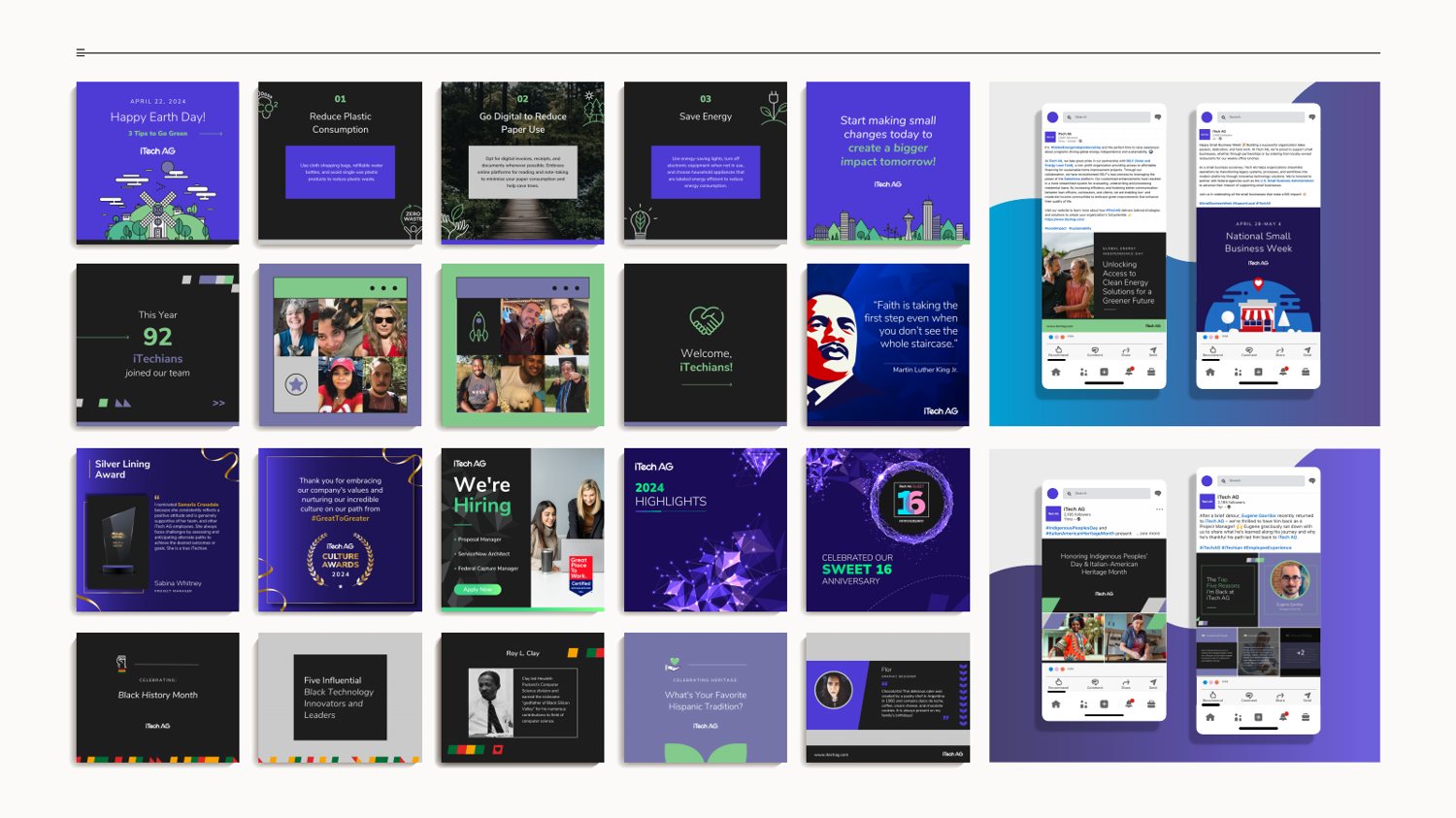Open the Roy L. Clay card
The width and height of the screenshot is (1456, 818).
(x=522, y=698)
